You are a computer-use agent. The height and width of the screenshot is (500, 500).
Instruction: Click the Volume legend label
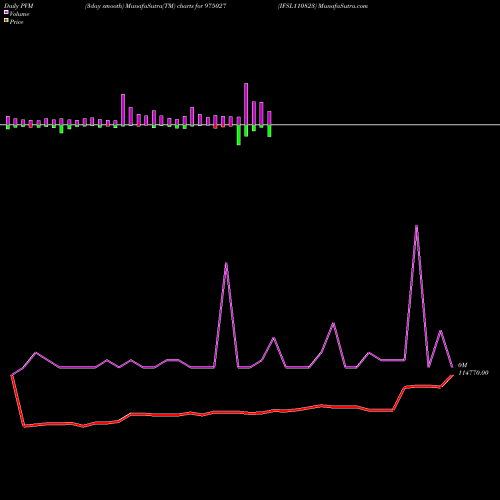pyautogui.click(x=19, y=14)
